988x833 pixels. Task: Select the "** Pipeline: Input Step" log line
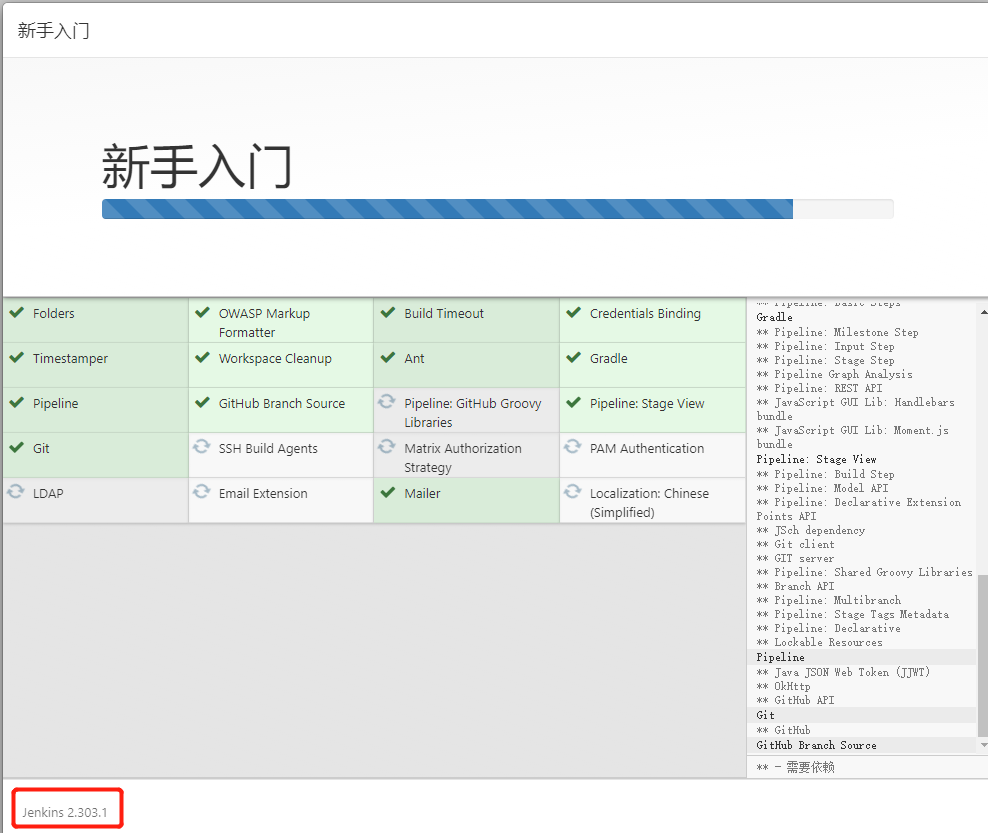tap(825, 347)
